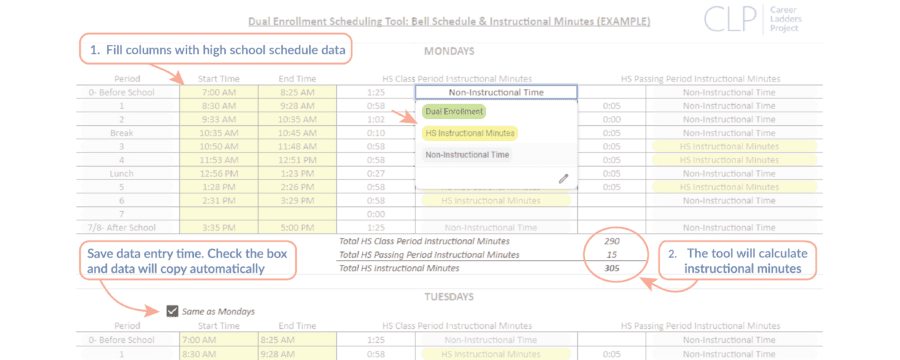Select Mondays 9:33 AM start time cell

point(219,119)
